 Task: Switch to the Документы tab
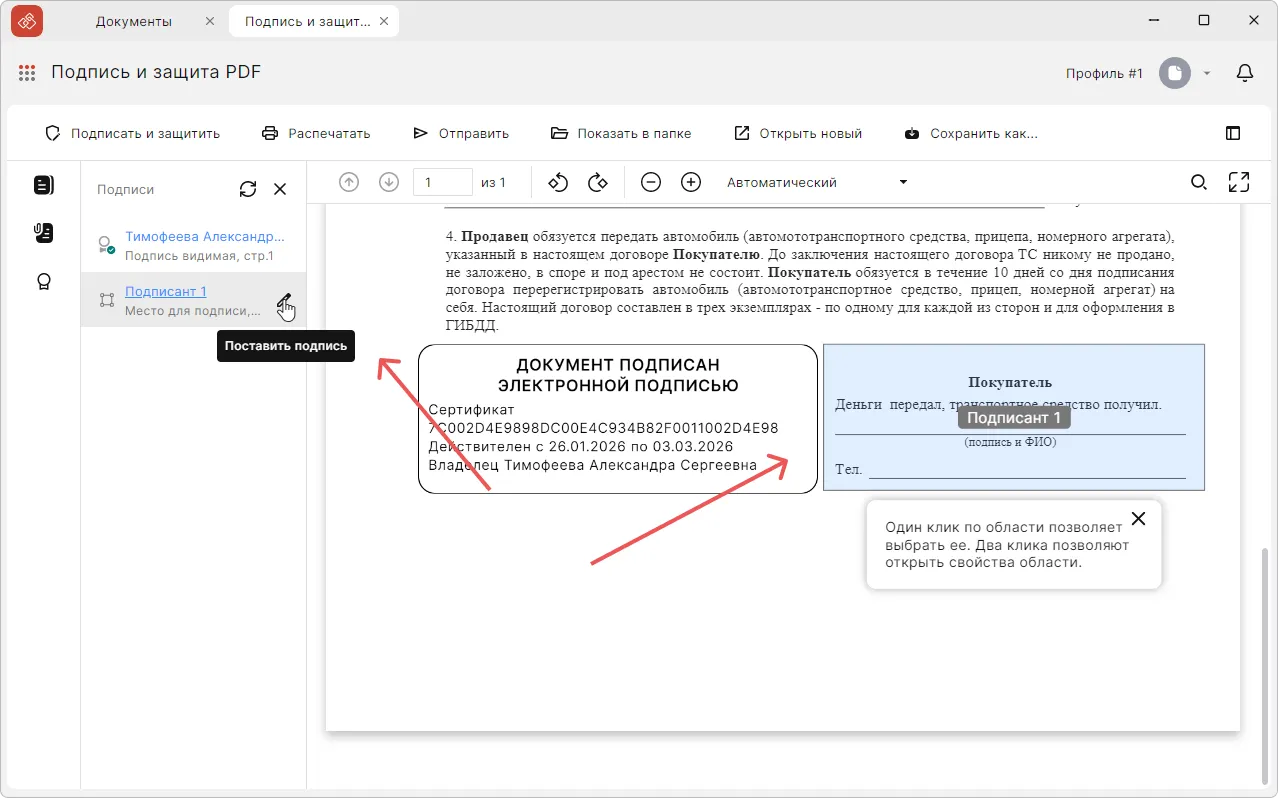134,21
